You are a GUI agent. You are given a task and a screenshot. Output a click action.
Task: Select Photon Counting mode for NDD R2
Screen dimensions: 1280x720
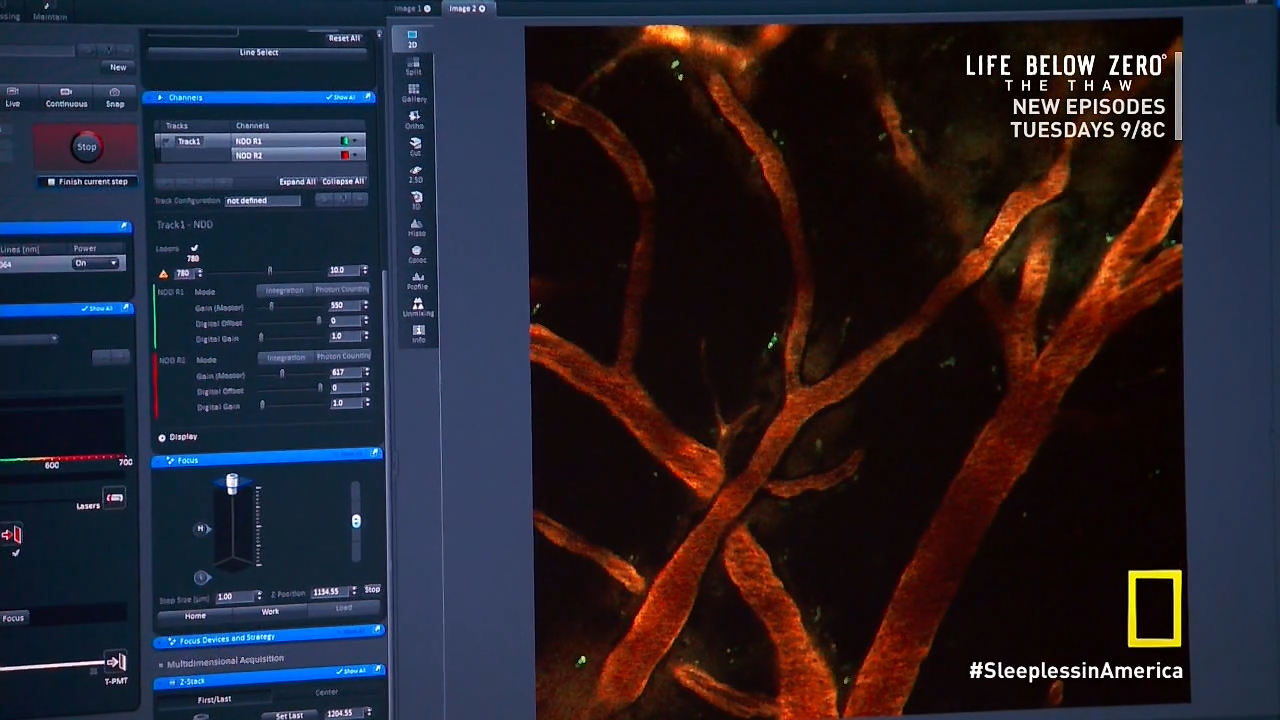tap(343, 356)
